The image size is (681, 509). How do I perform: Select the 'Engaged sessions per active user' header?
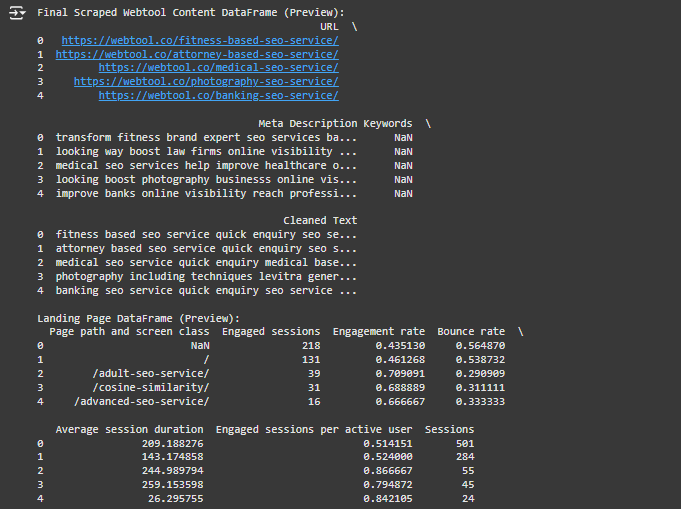point(314,430)
